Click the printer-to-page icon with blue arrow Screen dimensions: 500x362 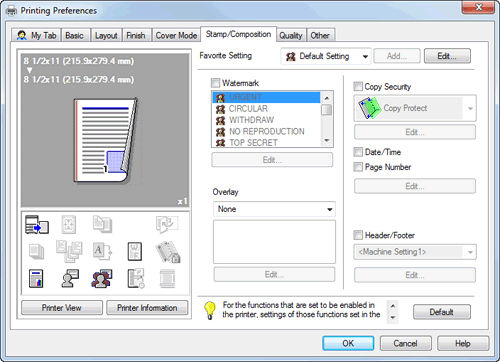[x=37, y=225]
